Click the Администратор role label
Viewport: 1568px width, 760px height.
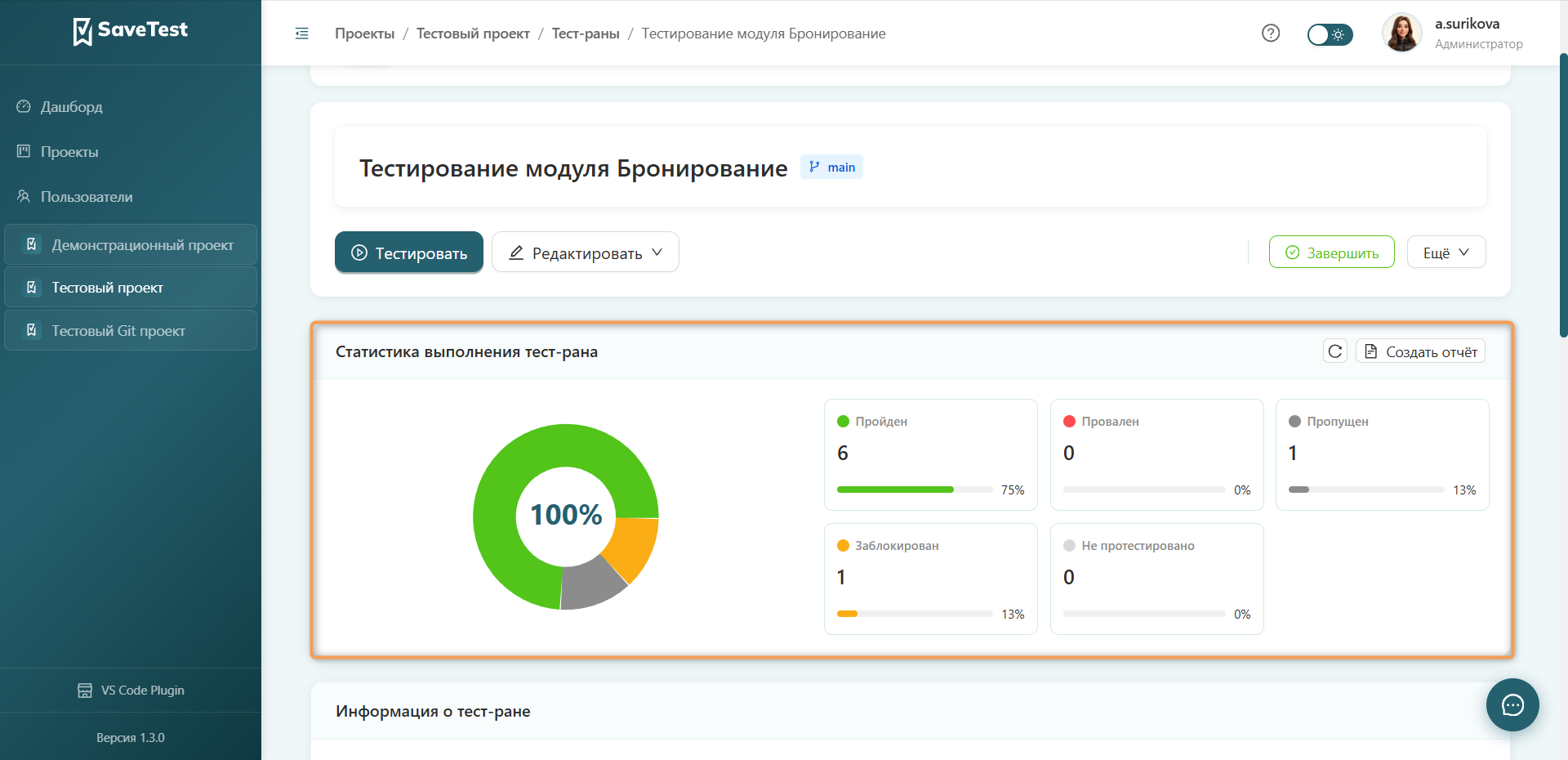1478,44
